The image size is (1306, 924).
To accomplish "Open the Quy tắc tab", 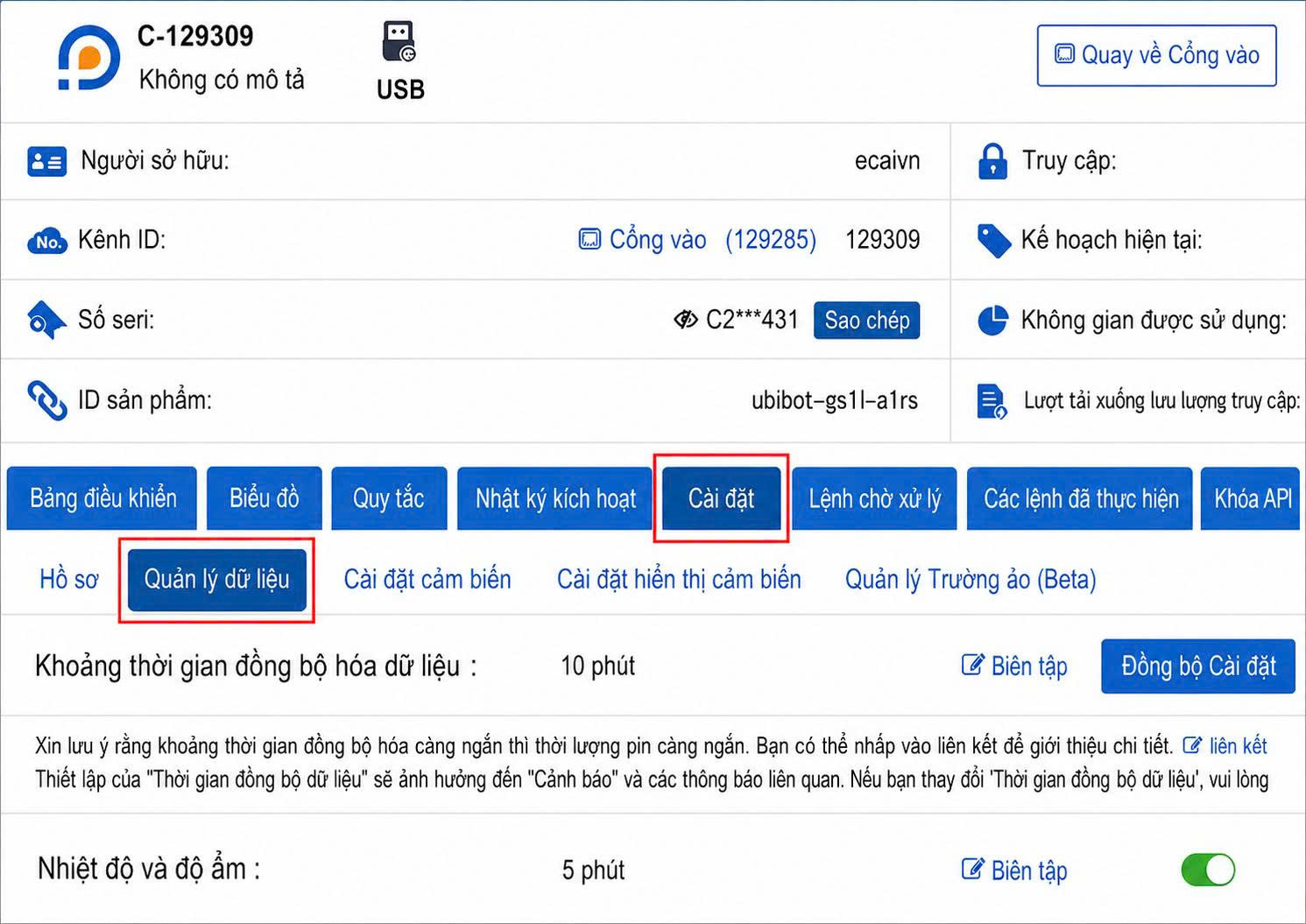I will [389, 498].
